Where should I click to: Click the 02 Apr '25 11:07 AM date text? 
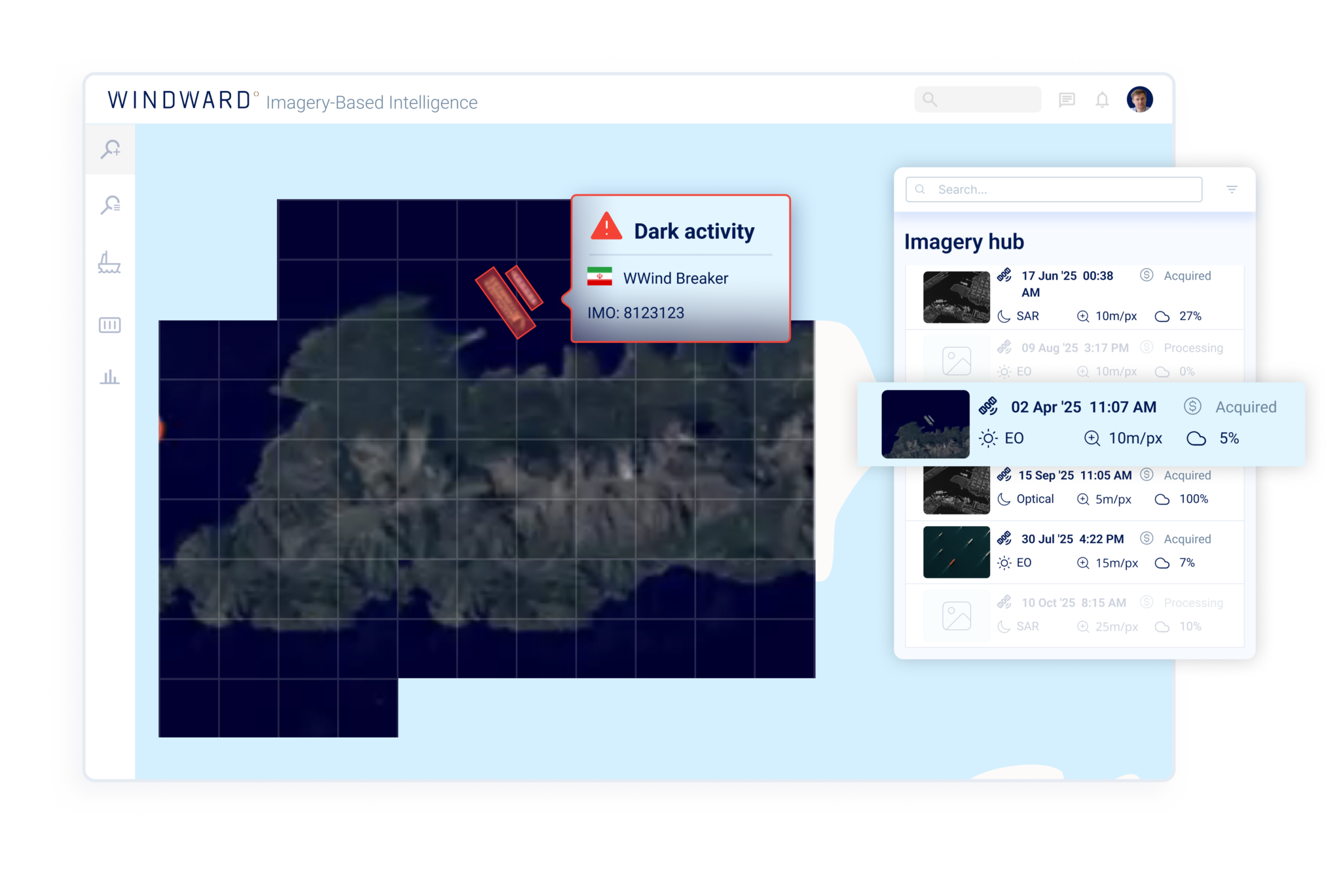[x=1084, y=407]
